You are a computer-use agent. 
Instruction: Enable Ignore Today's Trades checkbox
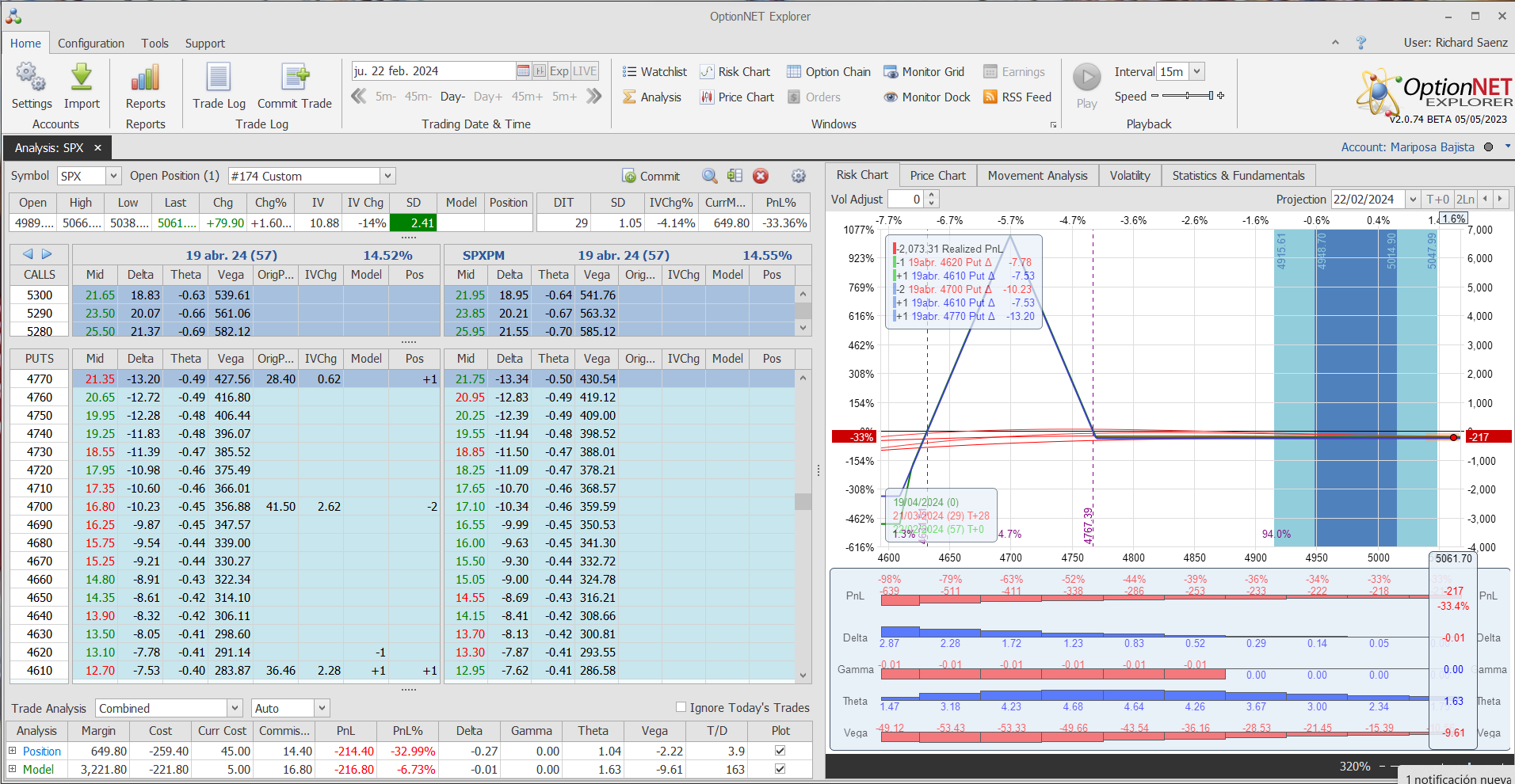pos(681,707)
